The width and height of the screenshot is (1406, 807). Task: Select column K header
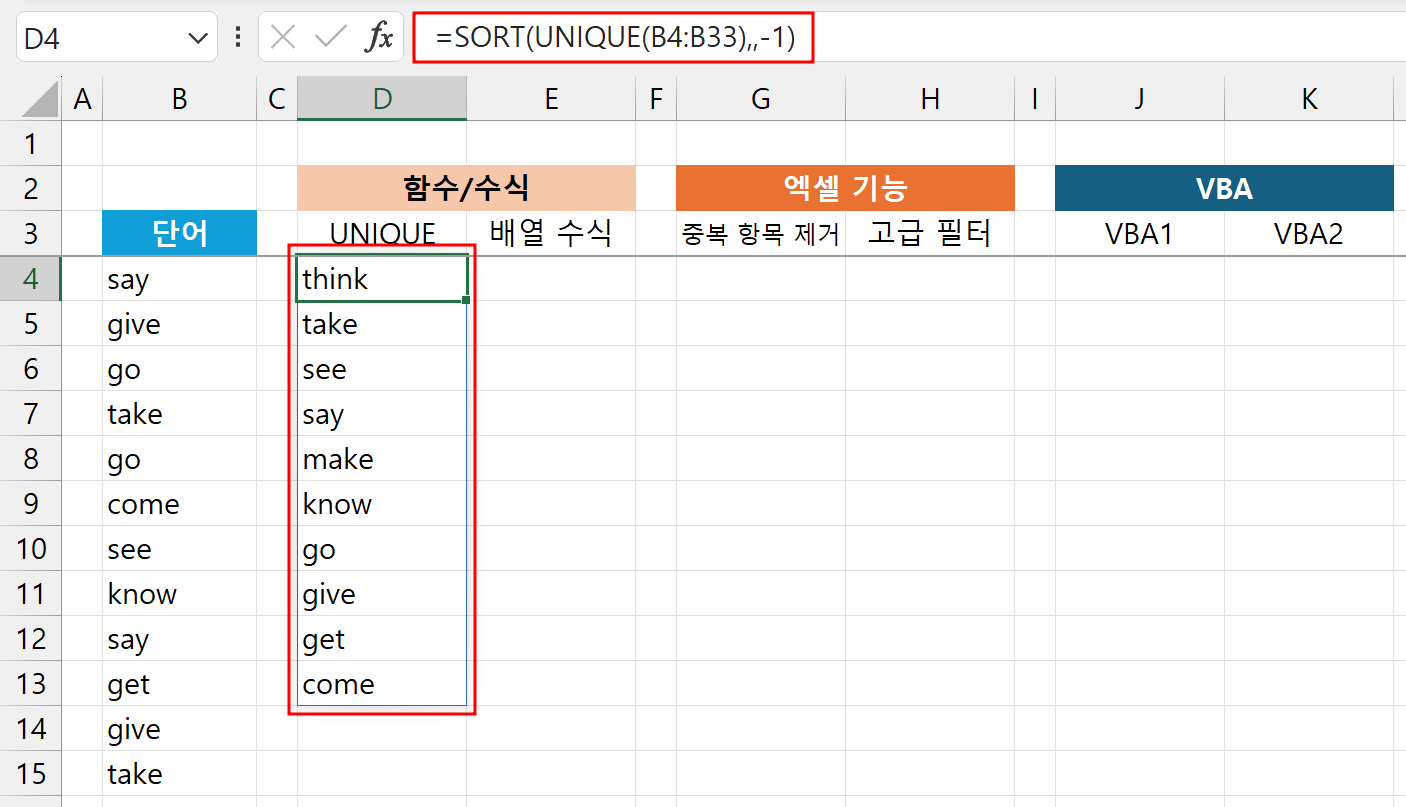1309,97
